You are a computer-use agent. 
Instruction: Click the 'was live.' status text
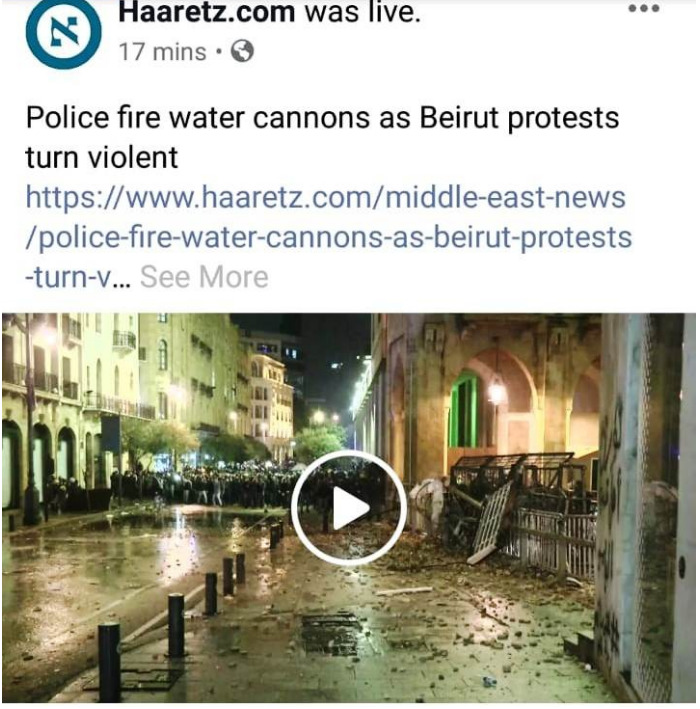point(362,12)
